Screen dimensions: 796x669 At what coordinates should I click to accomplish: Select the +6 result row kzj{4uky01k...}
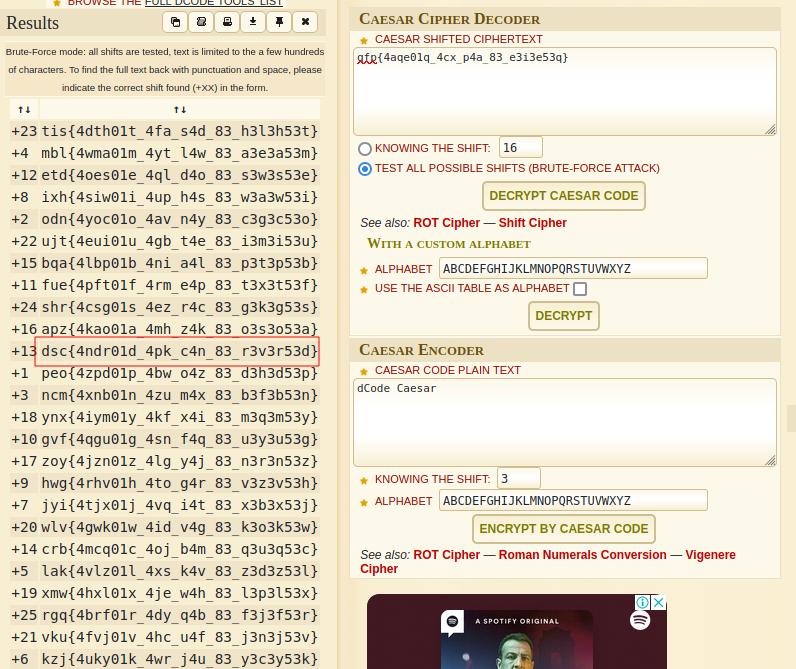pyautogui.click(x=164, y=659)
